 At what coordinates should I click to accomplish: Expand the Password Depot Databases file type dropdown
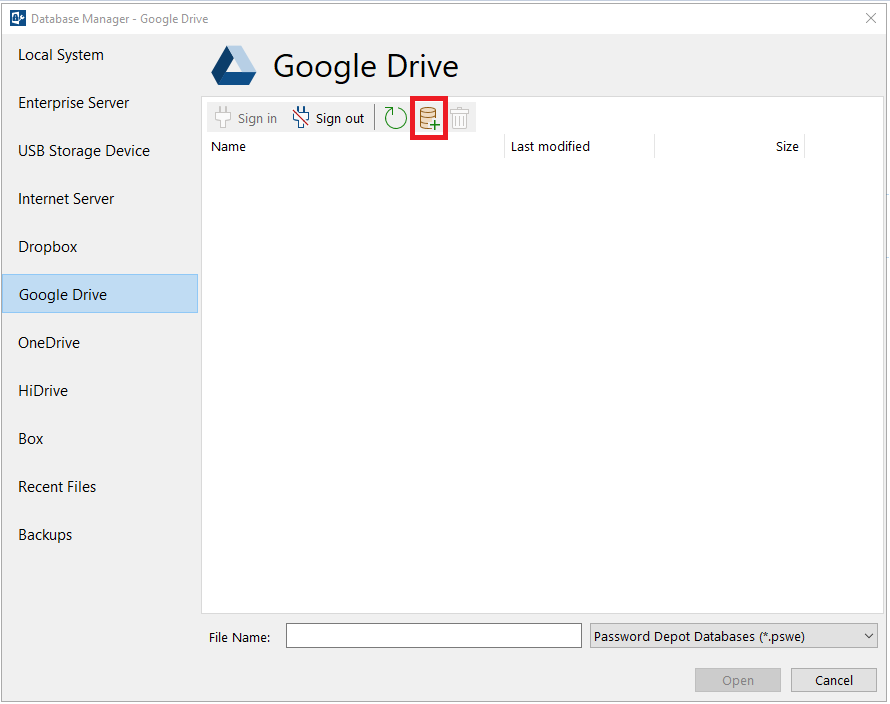click(x=733, y=636)
